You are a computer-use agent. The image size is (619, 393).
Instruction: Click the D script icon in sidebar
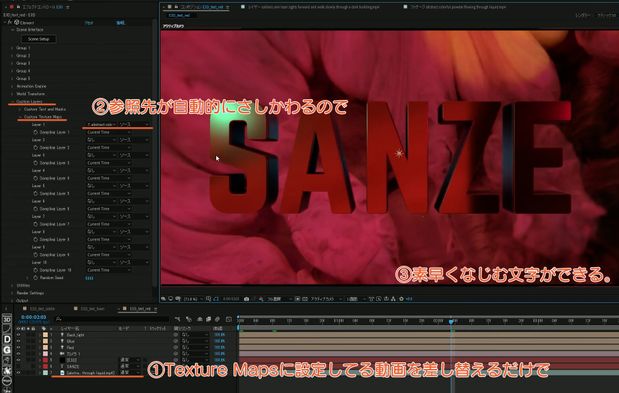[x=7, y=339]
